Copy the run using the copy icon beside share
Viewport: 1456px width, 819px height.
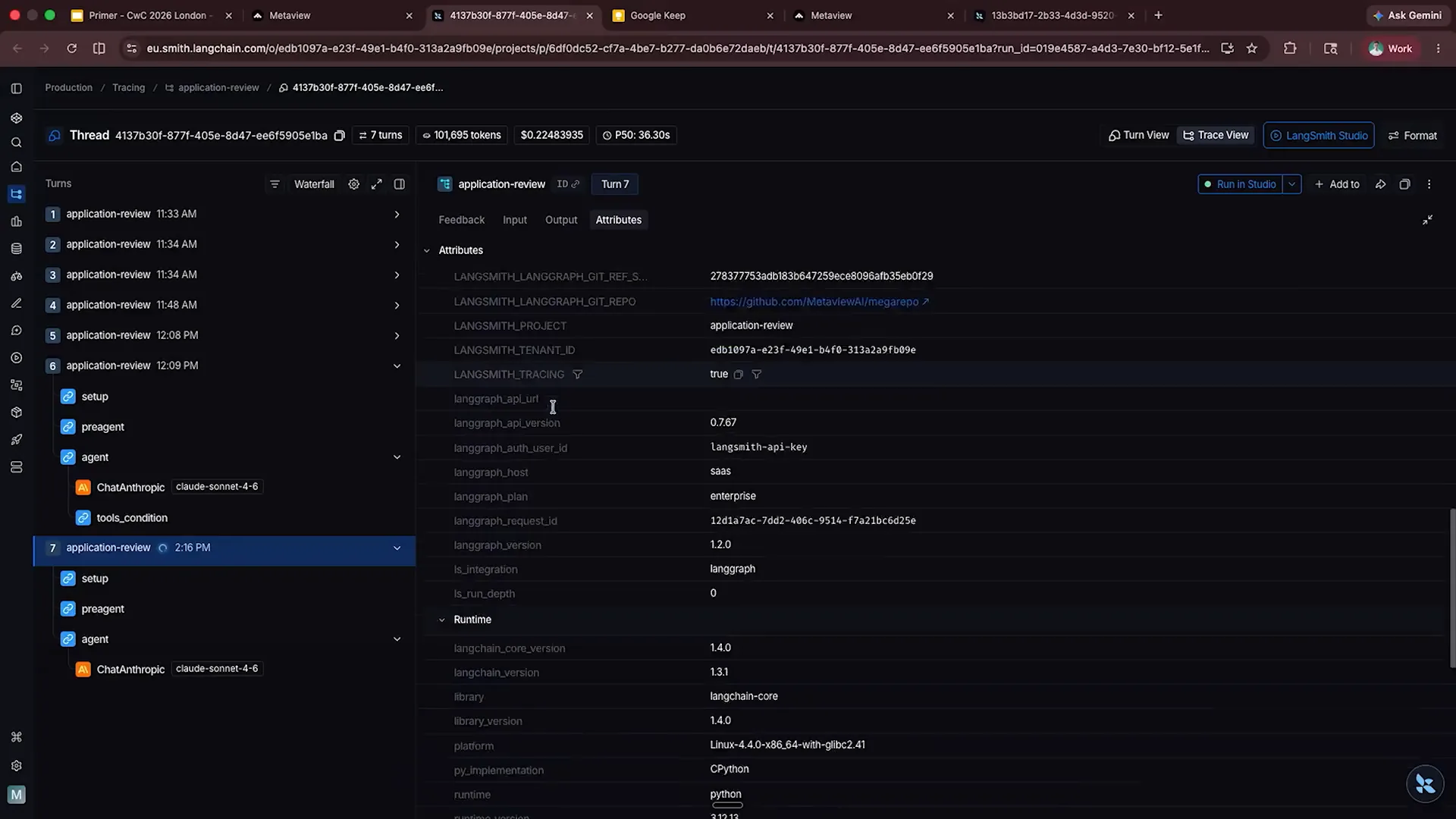point(1404,184)
